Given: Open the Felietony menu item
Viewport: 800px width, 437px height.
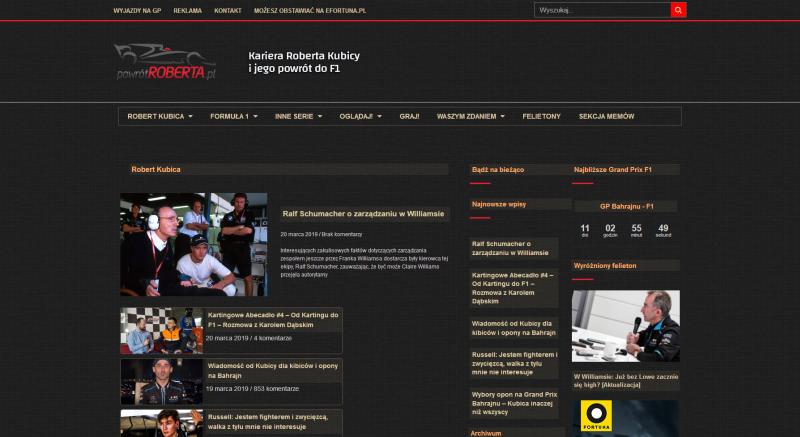Looking at the screenshot, I should 541,116.
